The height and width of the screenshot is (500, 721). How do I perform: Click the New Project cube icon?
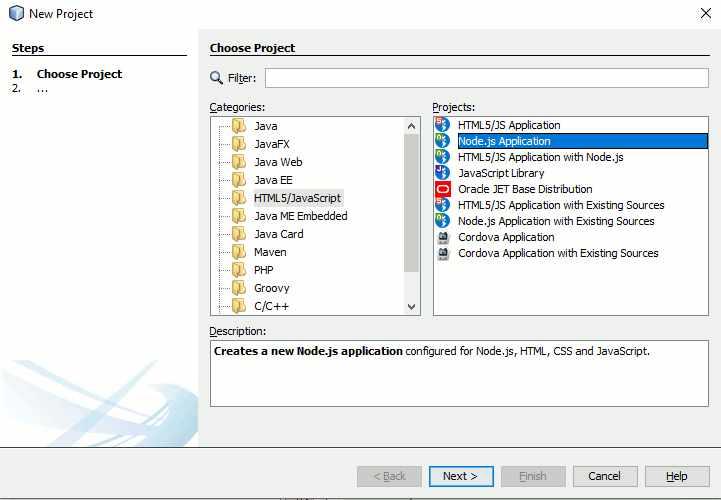point(17,13)
